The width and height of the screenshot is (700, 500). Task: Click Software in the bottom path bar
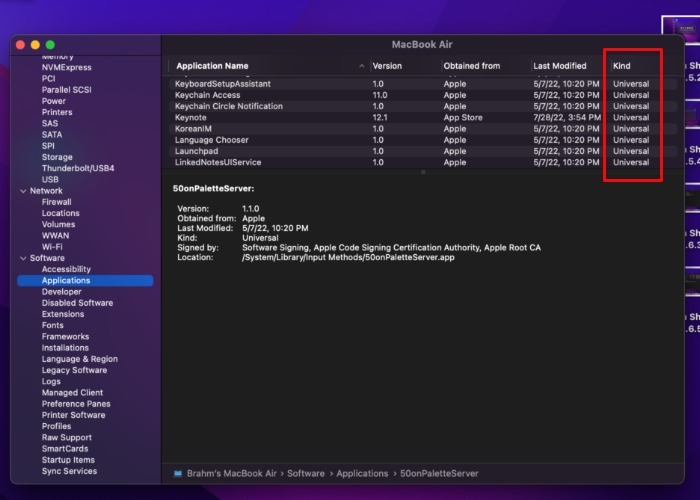click(307, 473)
